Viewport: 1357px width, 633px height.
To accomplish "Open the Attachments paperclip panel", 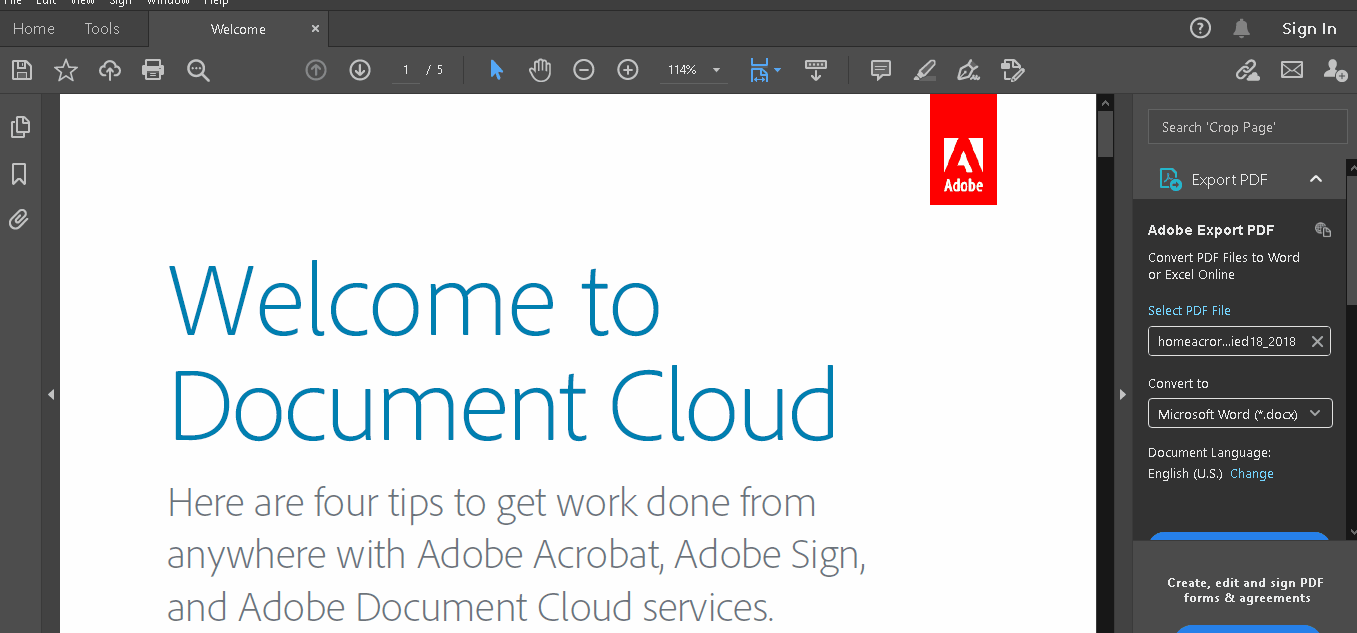I will tap(19, 219).
